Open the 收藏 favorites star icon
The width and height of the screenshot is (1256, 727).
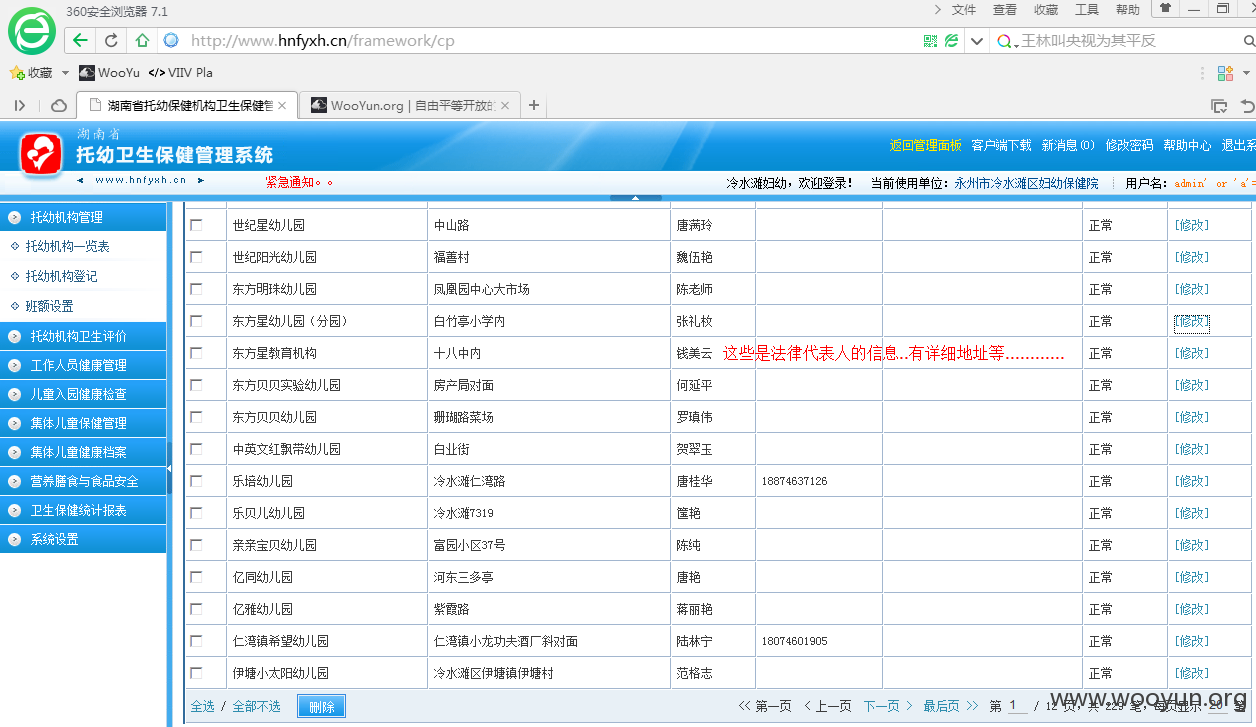(x=16, y=73)
